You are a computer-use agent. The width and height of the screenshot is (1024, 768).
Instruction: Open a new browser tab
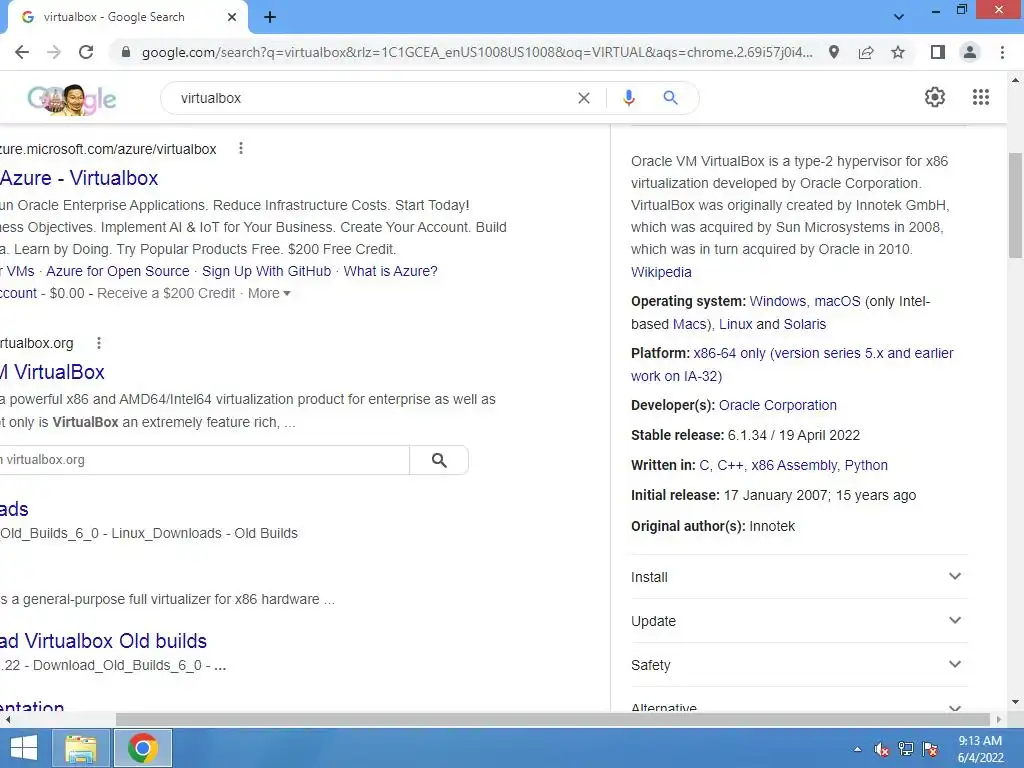[270, 17]
